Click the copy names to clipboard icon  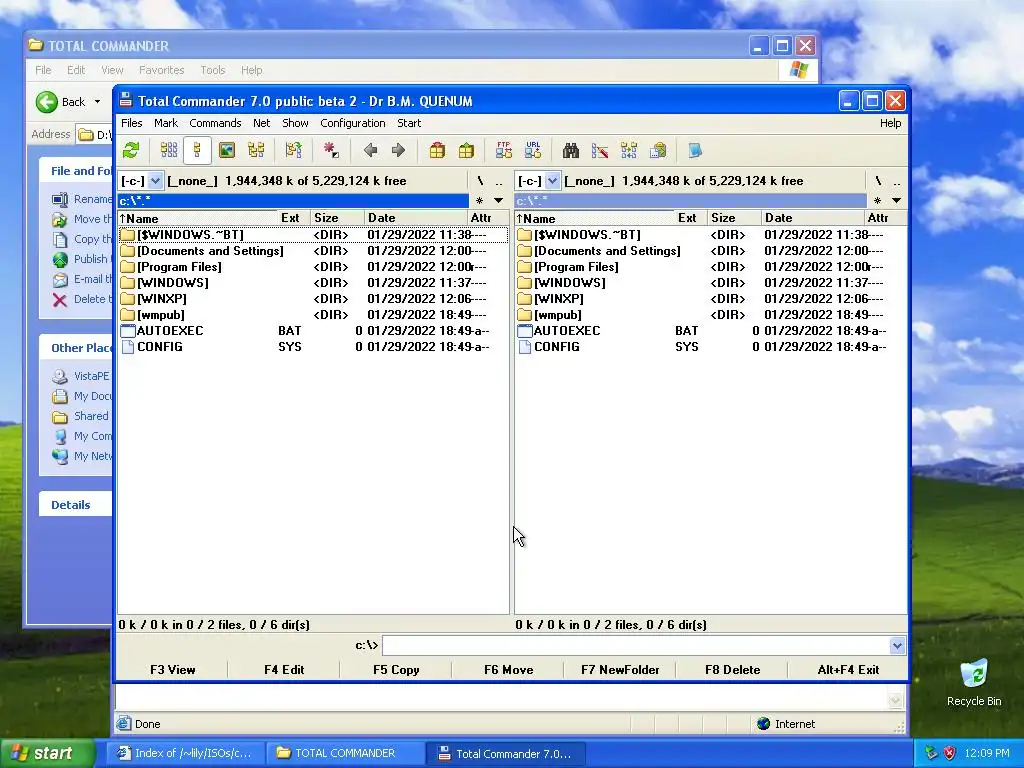(x=658, y=151)
